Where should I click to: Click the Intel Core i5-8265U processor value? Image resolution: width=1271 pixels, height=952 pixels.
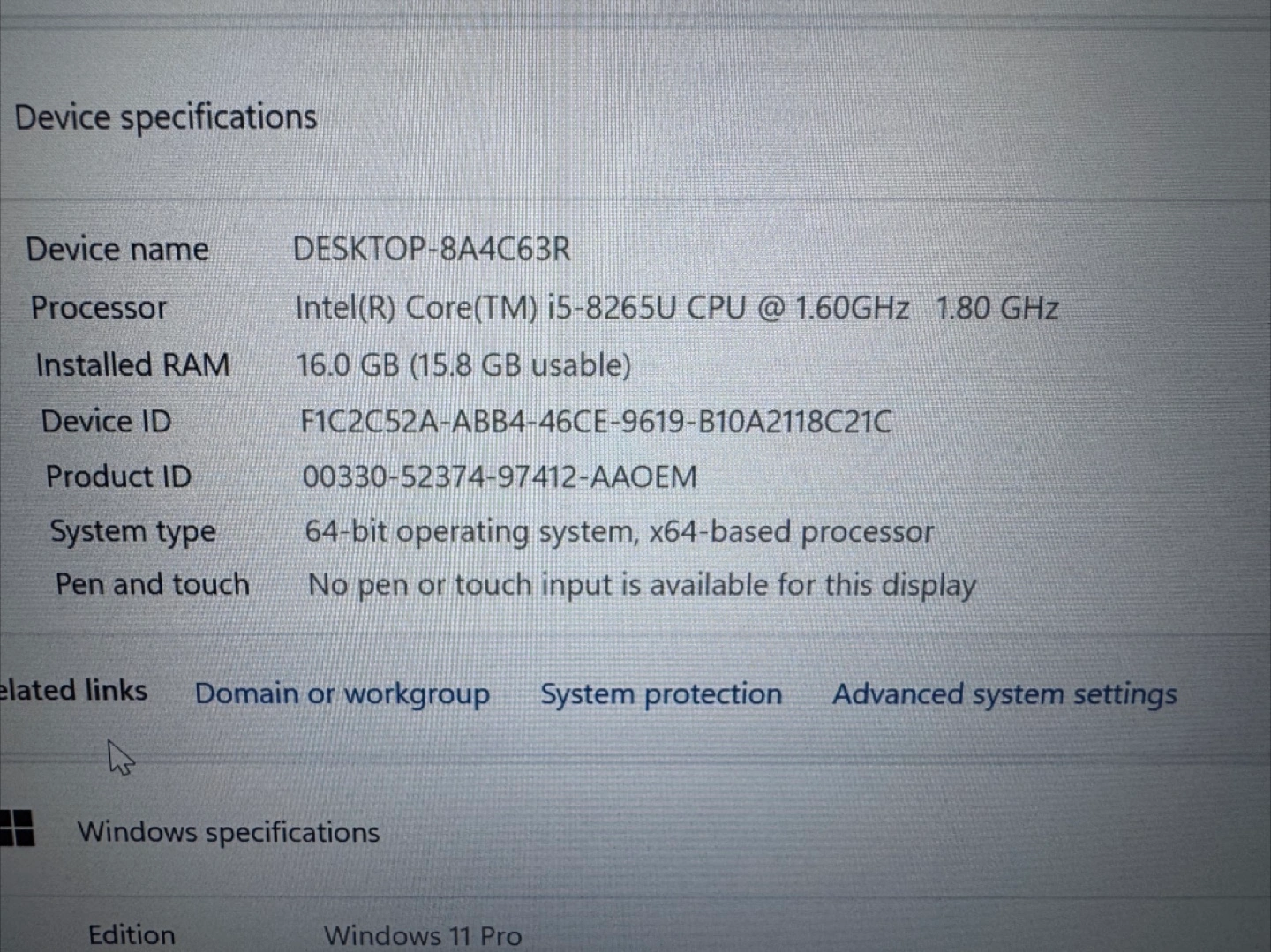[676, 308]
